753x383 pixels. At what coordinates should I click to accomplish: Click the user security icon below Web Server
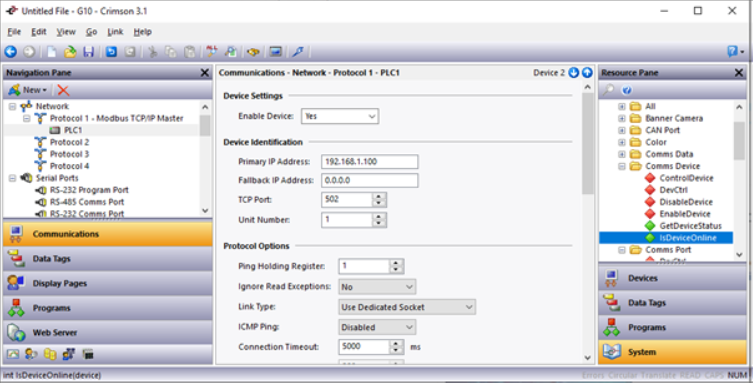coord(32,354)
